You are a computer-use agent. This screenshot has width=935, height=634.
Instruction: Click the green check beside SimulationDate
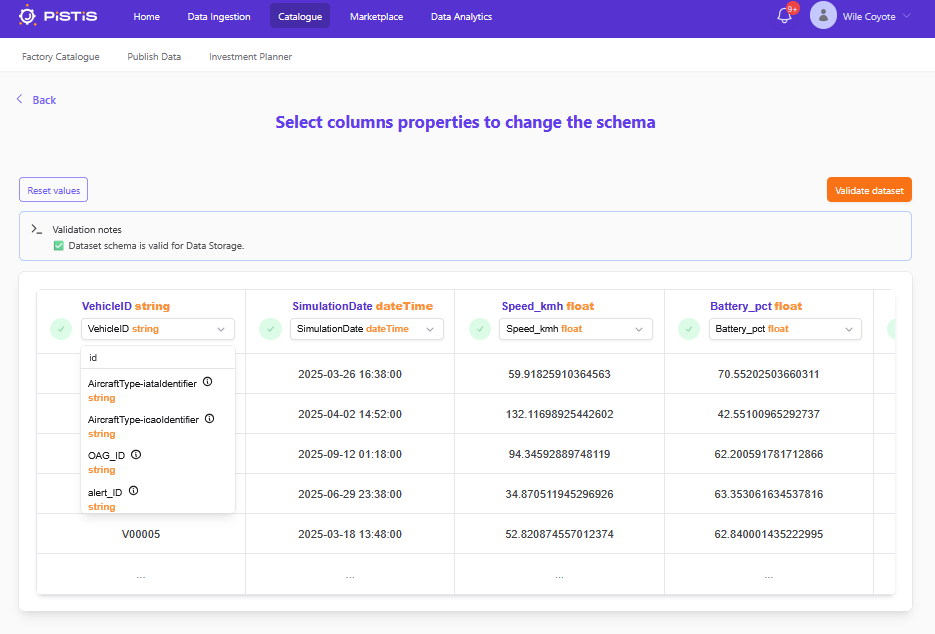(270, 329)
